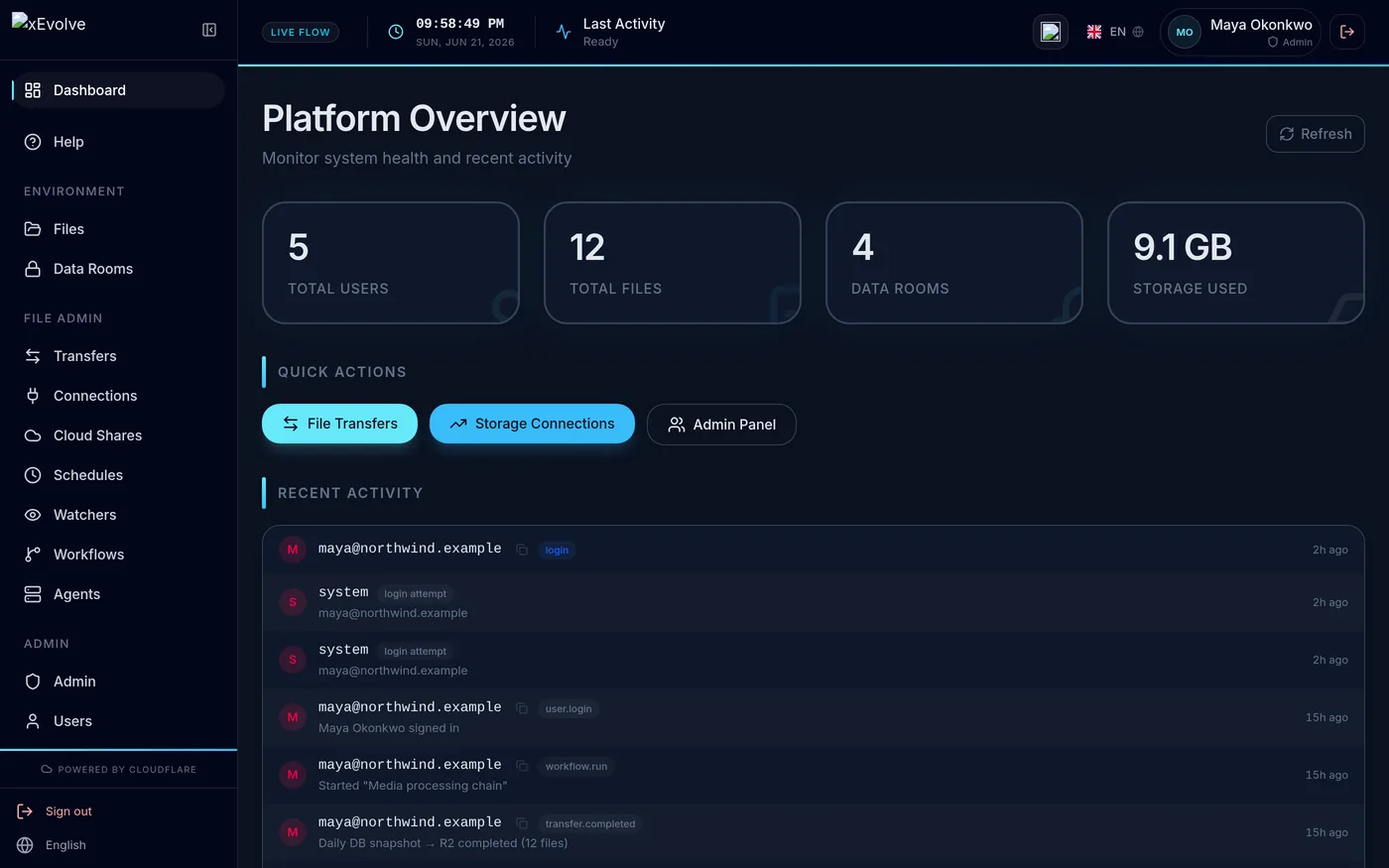Open Help in the sidebar
The width and height of the screenshot is (1389, 868).
click(x=119, y=142)
